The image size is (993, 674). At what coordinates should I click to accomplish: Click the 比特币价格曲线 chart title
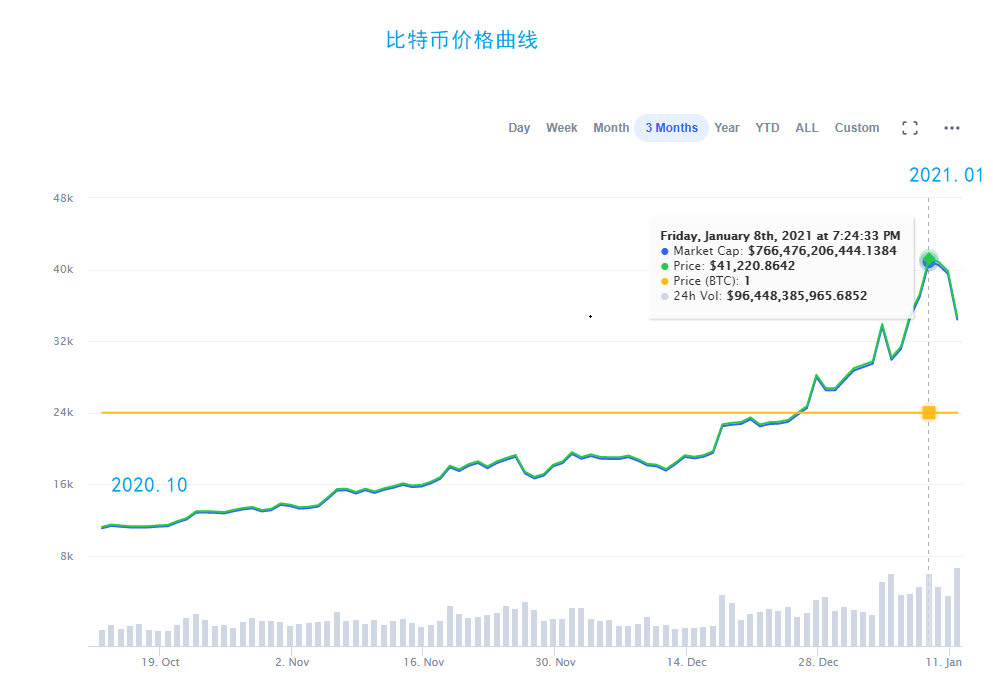462,41
